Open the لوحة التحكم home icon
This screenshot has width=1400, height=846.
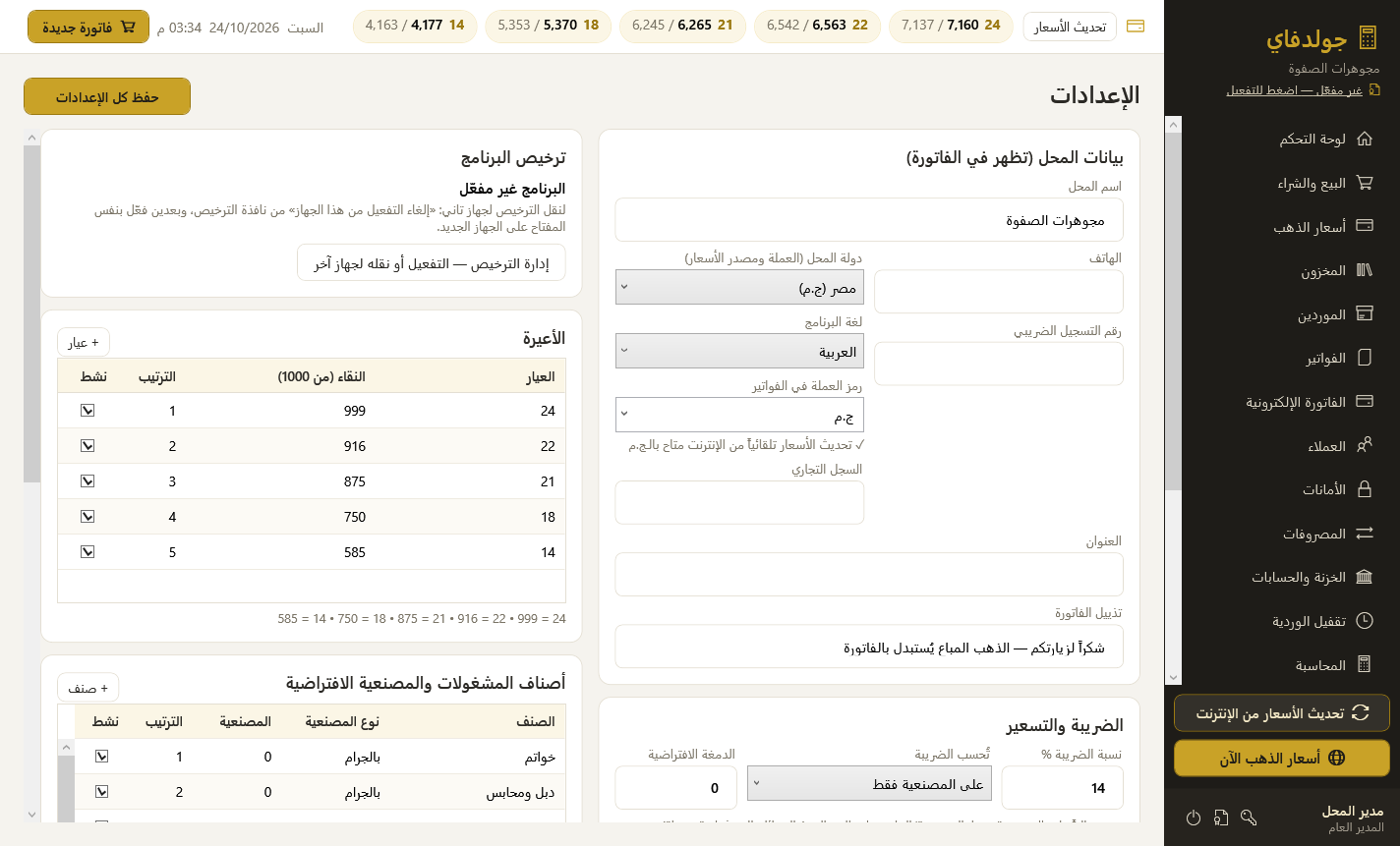(x=1364, y=139)
